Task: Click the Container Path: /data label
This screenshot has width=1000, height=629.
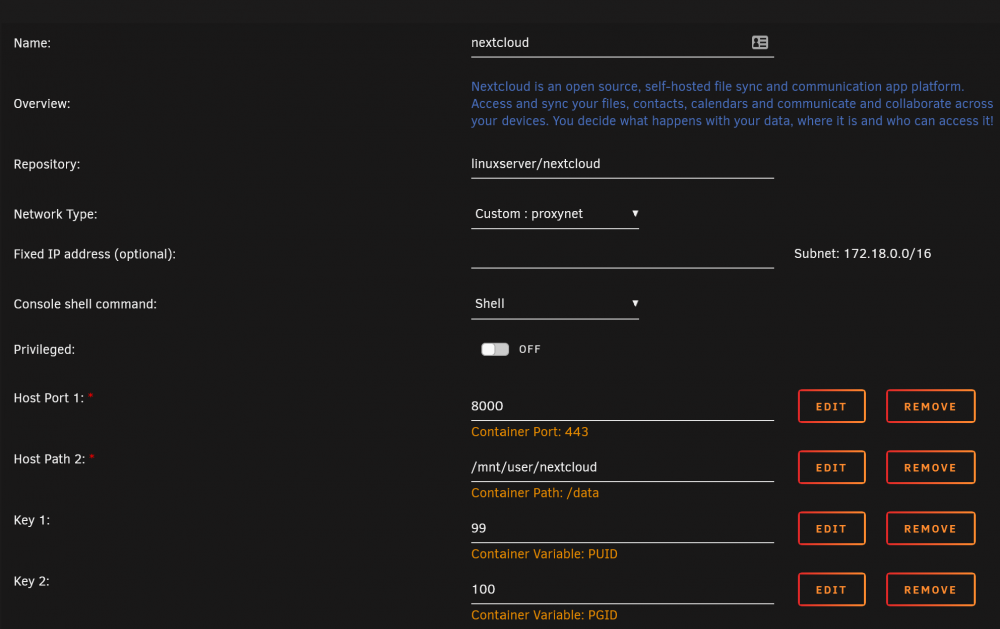Action: point(535,493)
